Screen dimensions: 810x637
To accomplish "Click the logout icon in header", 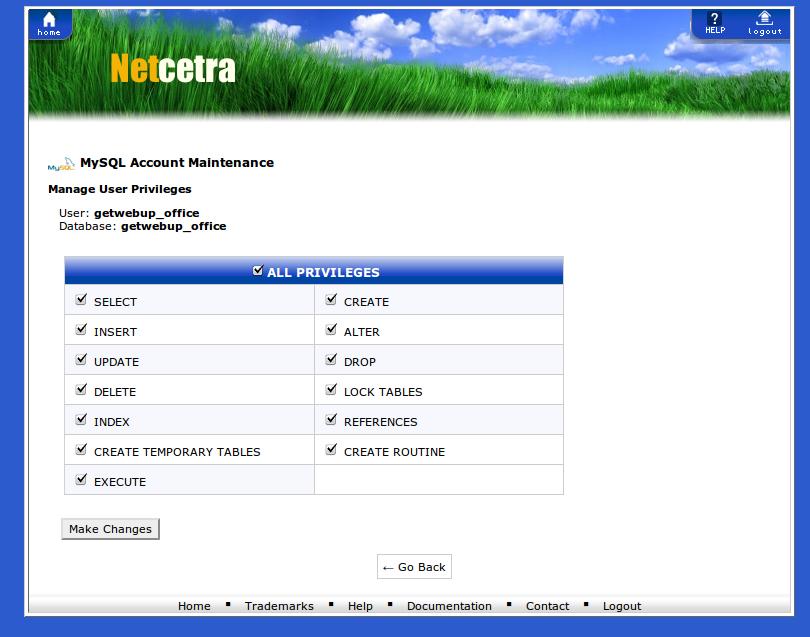I will pos(764,23).
